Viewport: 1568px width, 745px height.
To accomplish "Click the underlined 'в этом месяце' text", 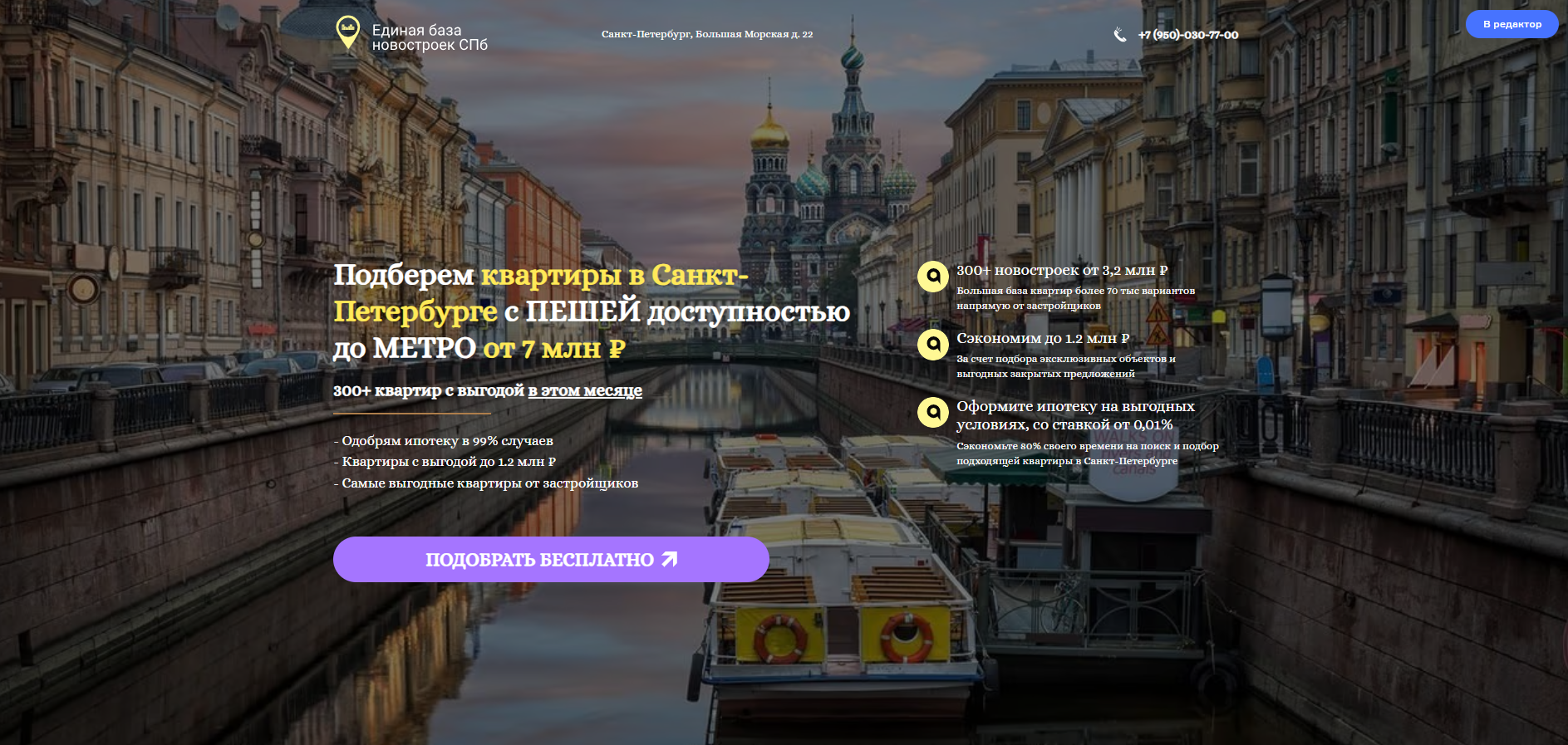I will tap(585, 390).
